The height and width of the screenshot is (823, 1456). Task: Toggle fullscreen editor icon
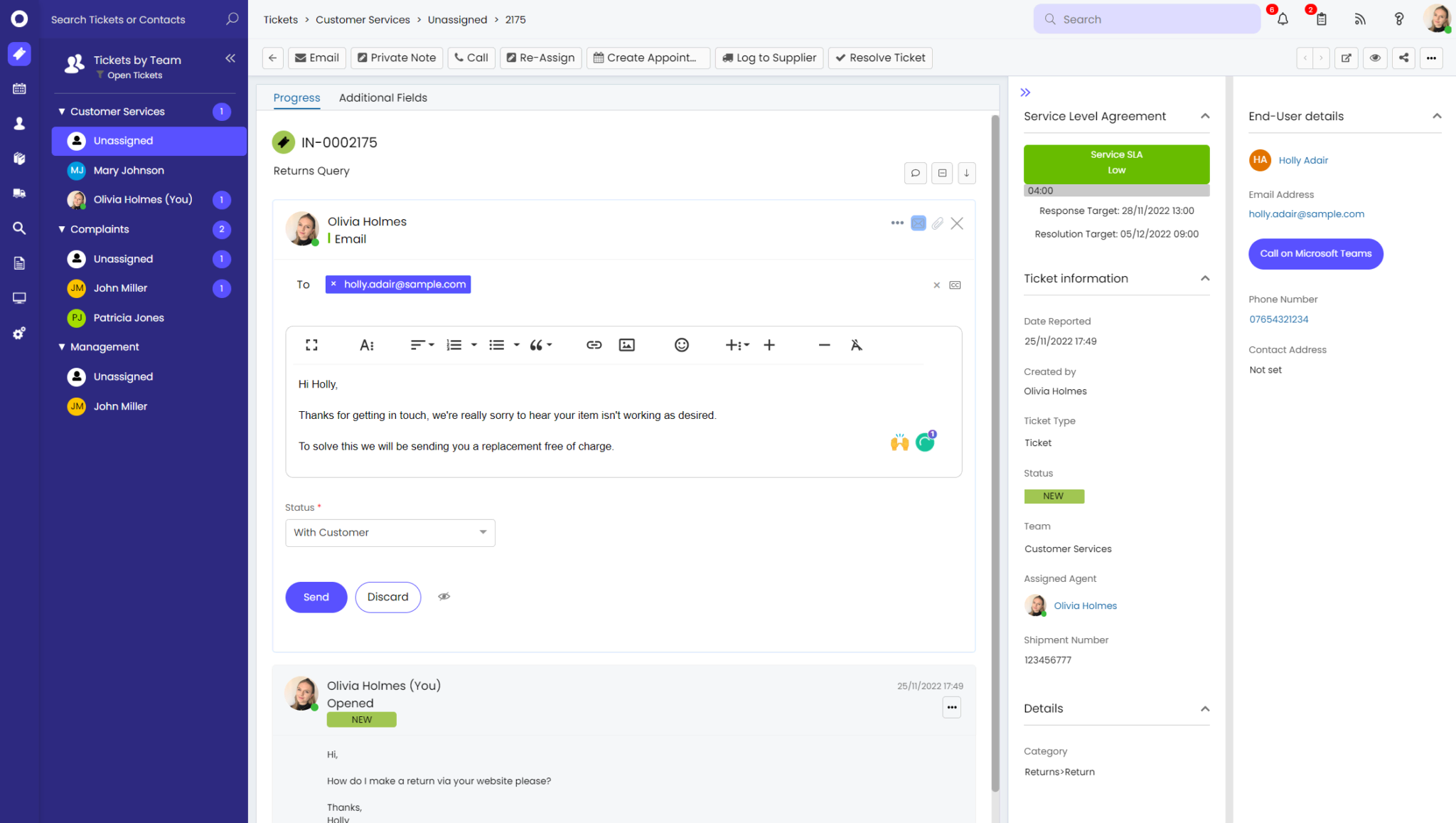311,345
